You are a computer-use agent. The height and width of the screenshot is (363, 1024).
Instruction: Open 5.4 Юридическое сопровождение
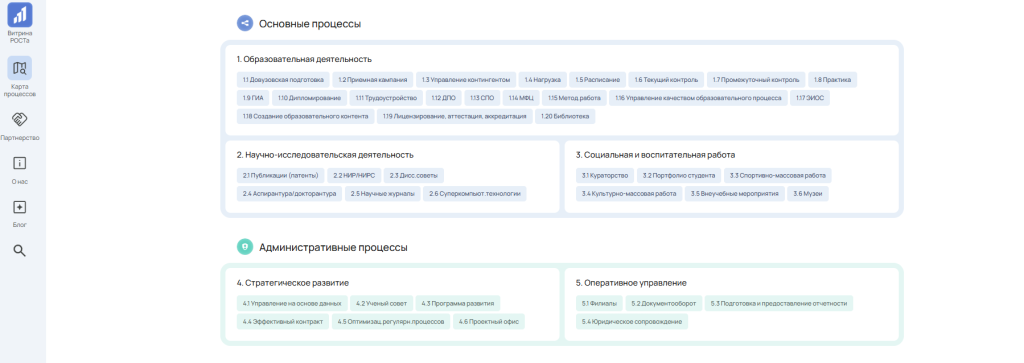632,322
